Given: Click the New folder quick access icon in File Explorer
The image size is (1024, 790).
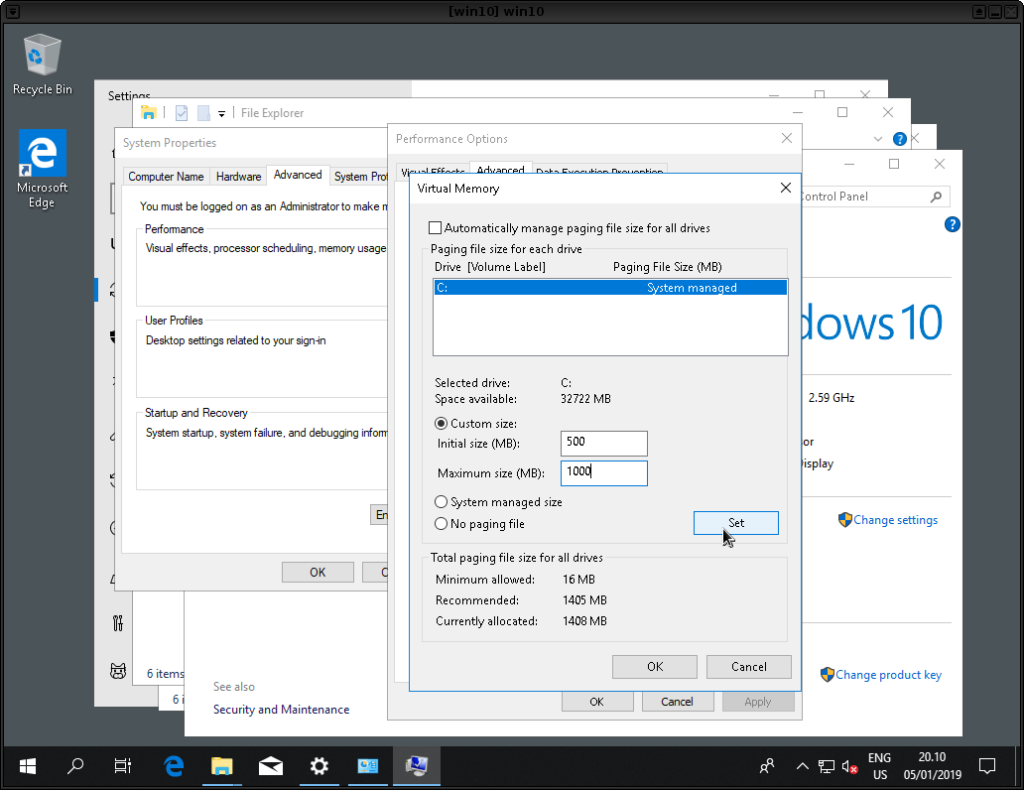Looking at the screenshot, I should tap(203, 113).
